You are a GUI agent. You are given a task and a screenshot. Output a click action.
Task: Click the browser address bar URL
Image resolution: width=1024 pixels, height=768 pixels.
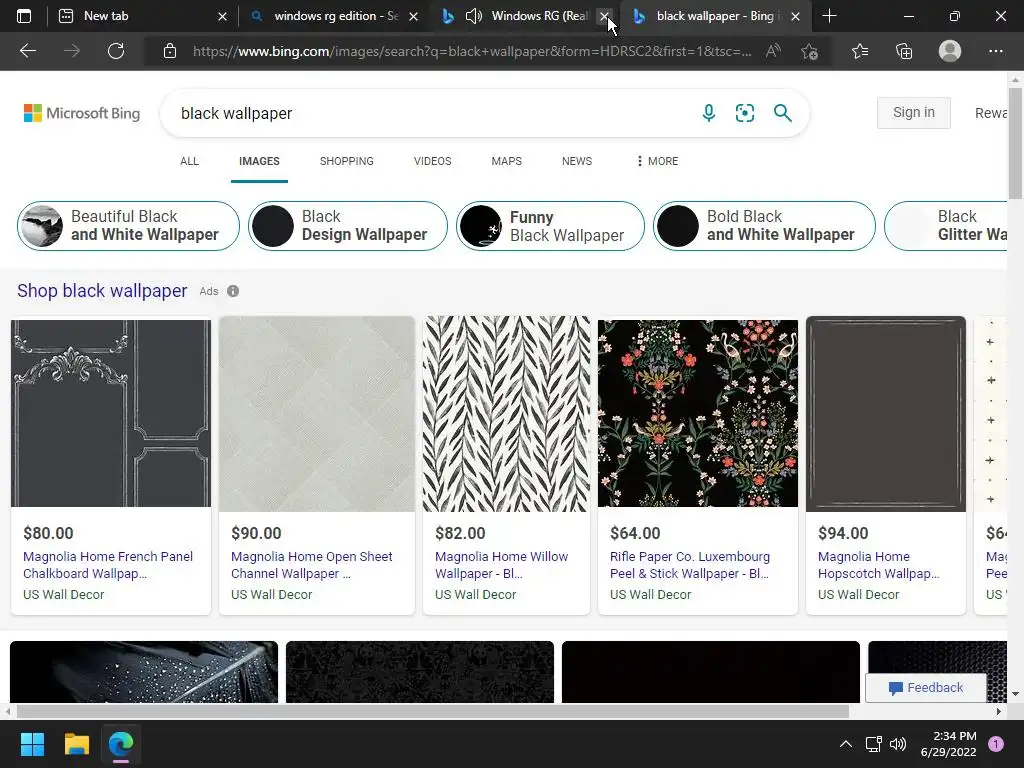click(472, 51)
